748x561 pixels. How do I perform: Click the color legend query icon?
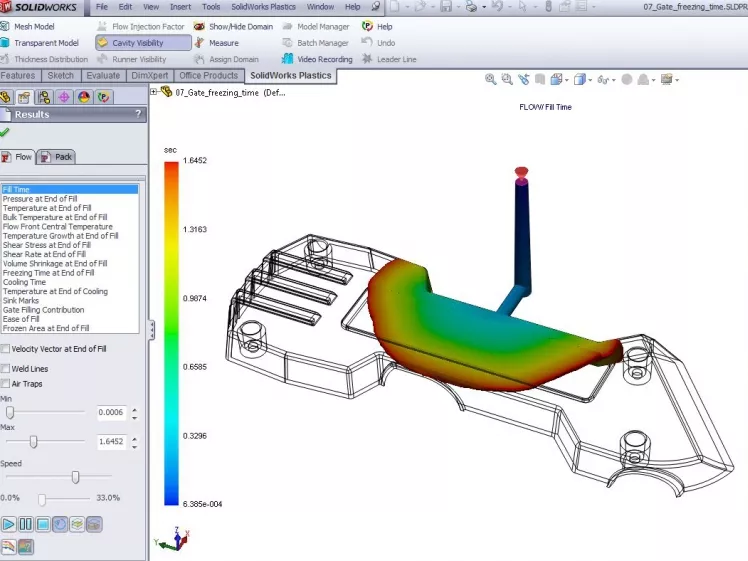point(26,547)
